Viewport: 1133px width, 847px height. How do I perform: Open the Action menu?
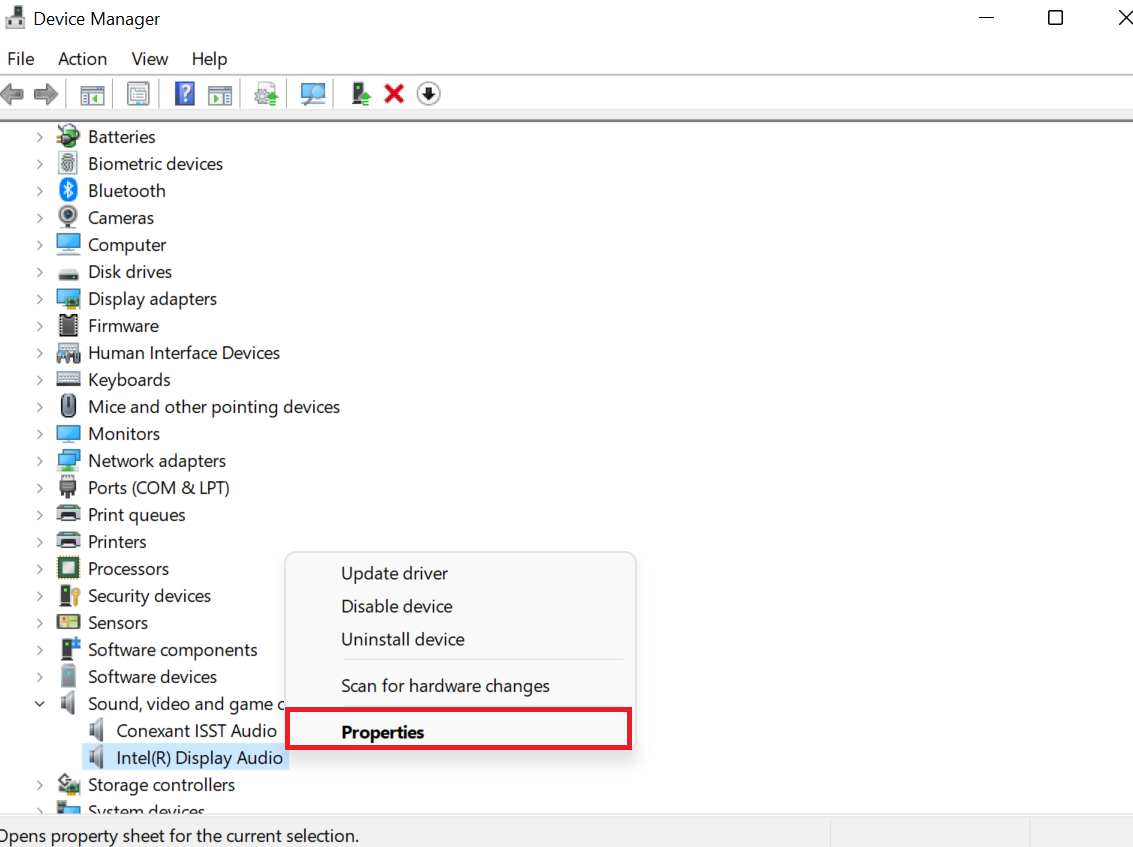82,59
